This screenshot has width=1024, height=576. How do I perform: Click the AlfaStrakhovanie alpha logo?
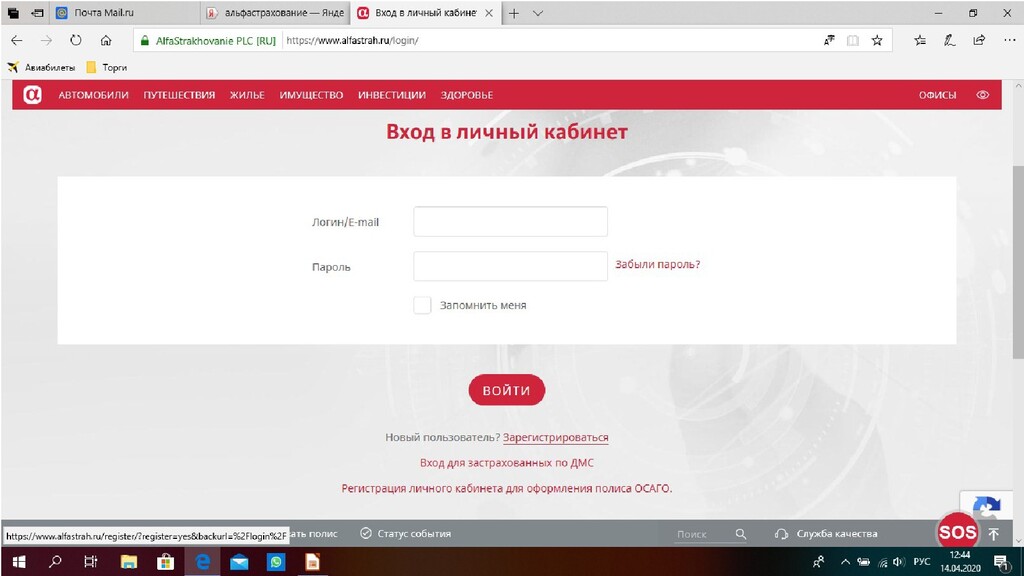[32, 95]
